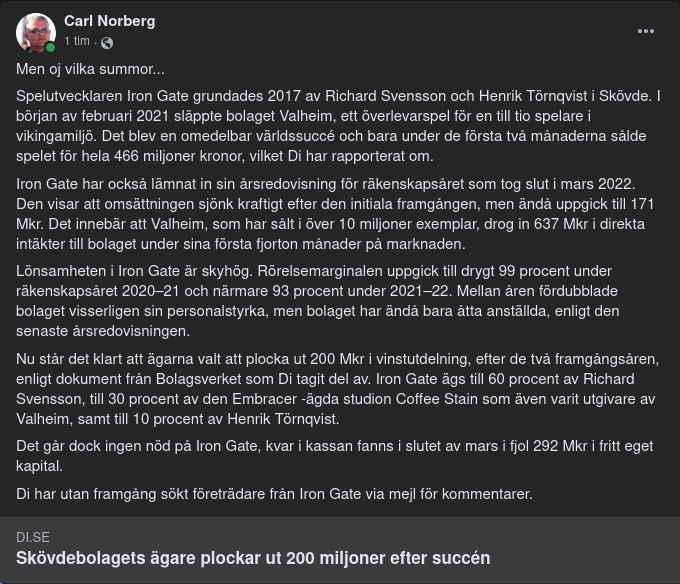Click the "Men oj vilka summor..." line
The image size is (680, 584).
click(x=90, y=70)
